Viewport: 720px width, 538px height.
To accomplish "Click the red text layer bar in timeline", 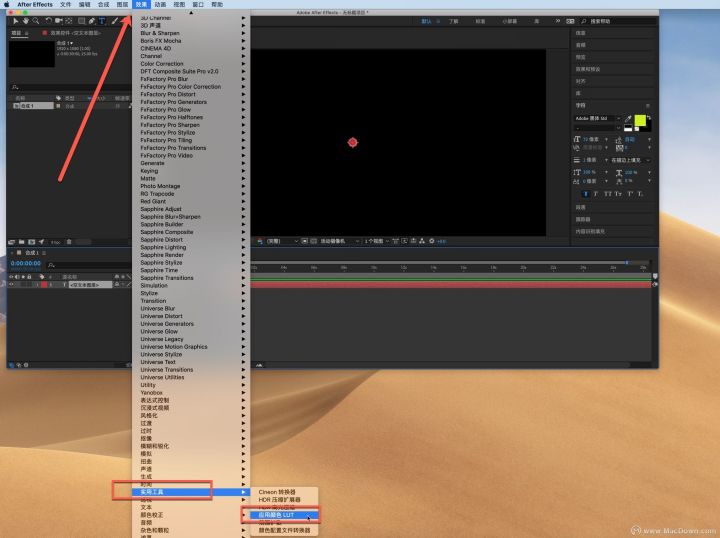I will pos(450,285).
